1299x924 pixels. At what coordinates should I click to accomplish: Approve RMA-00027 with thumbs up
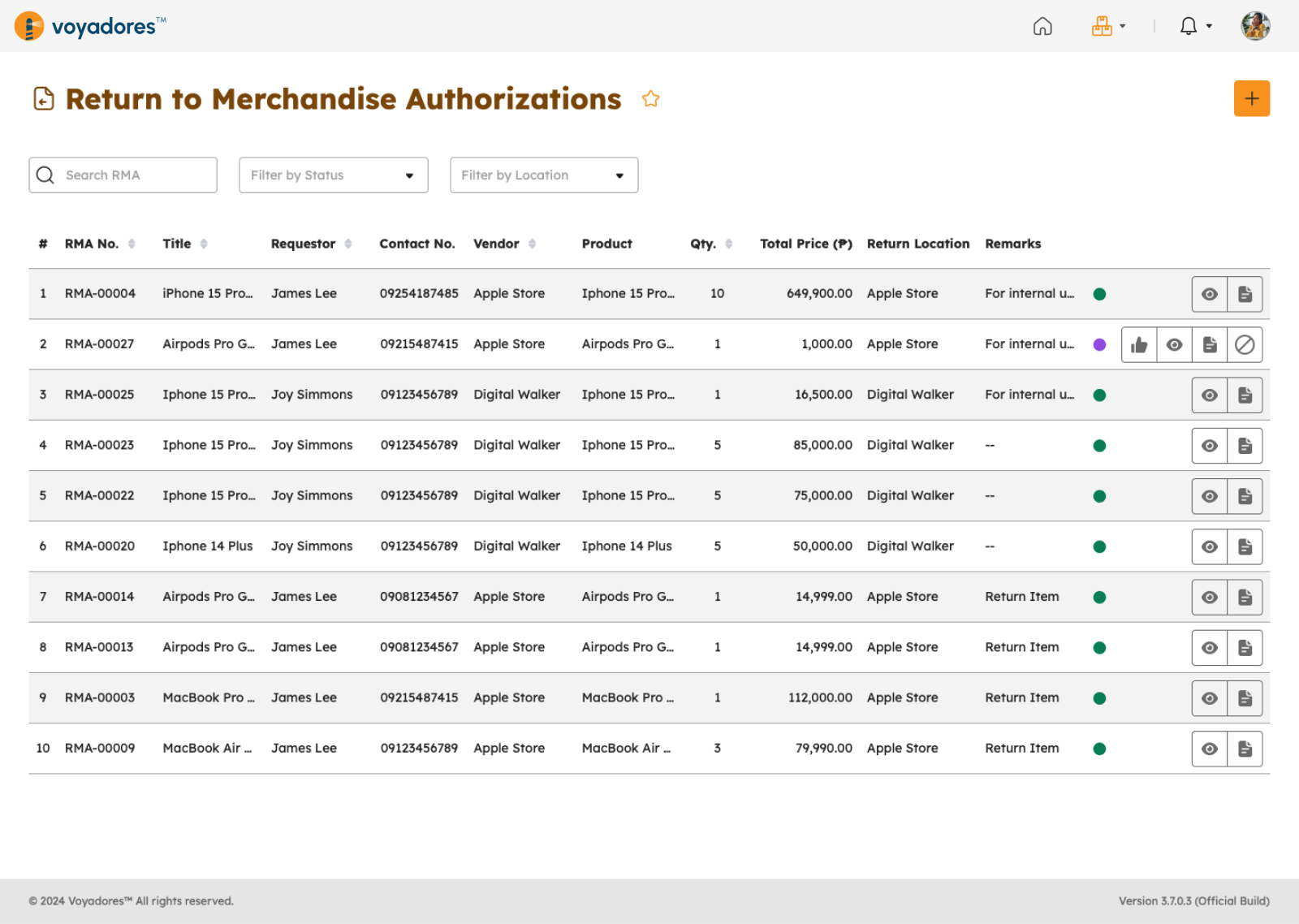tap(1139, 345)
